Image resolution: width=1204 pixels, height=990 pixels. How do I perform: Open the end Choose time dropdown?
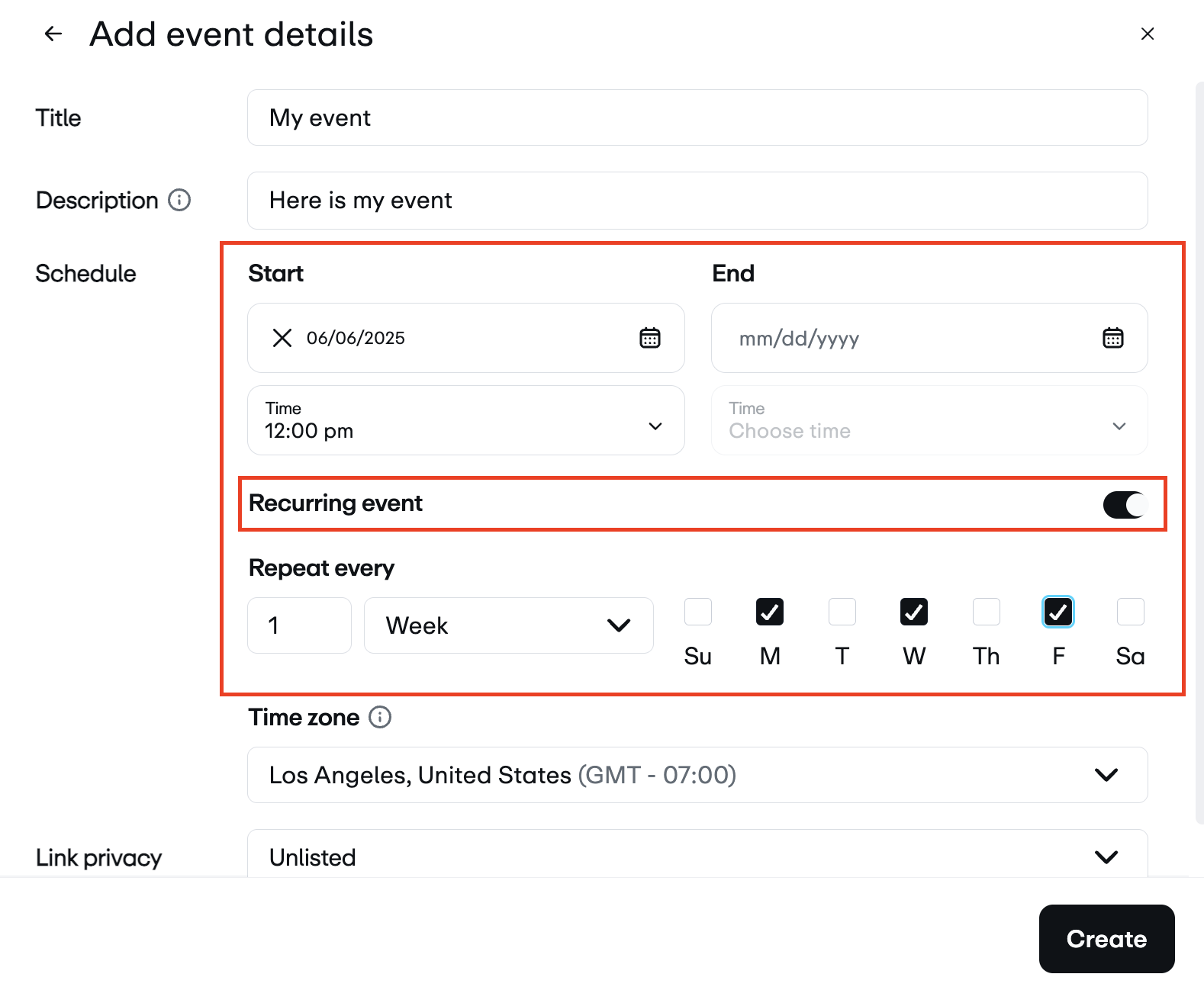[x=929, y=420]
